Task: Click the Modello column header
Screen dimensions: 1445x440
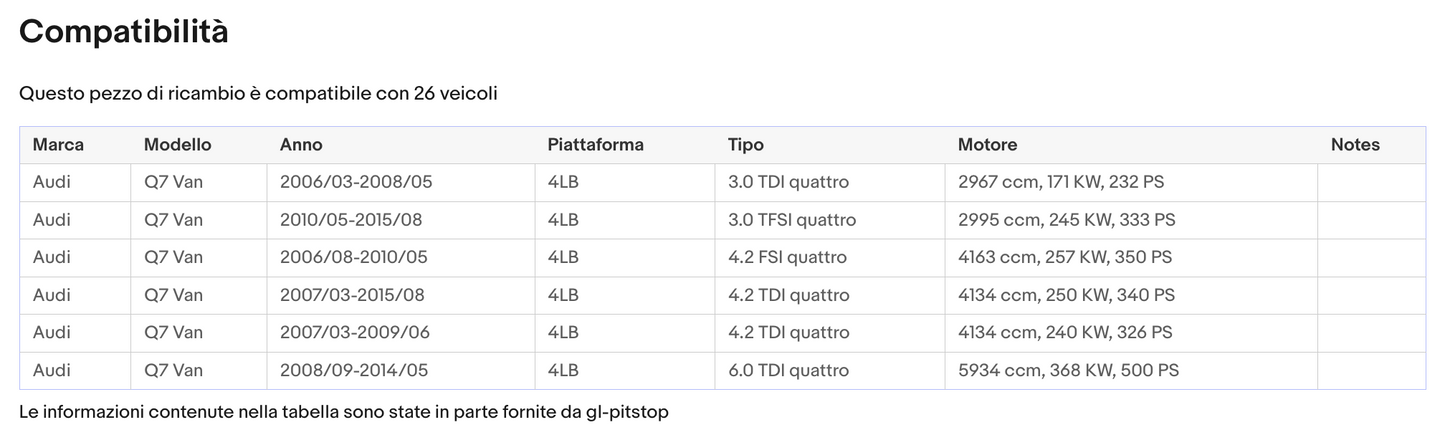Action: click(x=177, y=145)
